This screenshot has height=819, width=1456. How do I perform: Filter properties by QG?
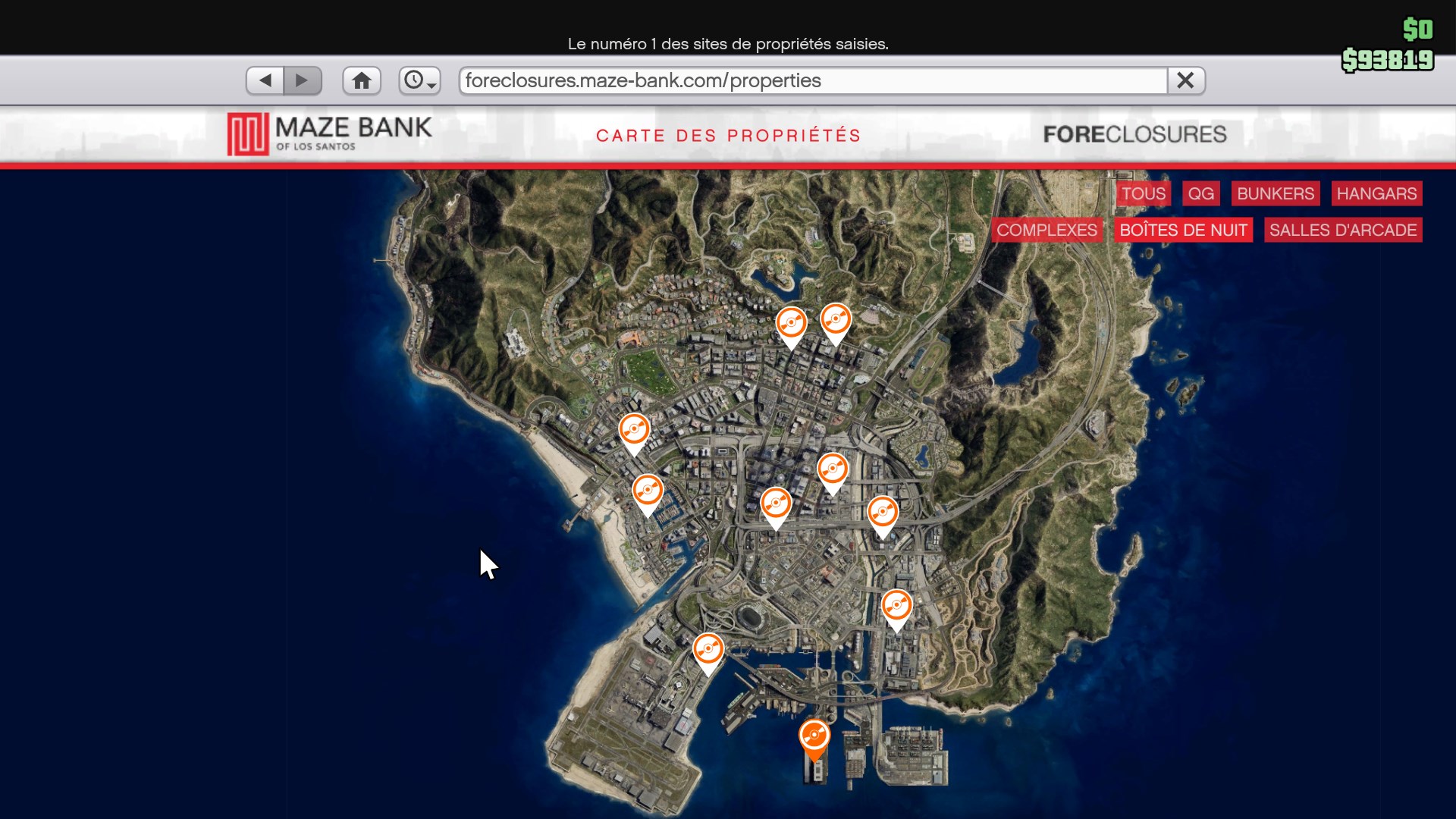coord(1200,193)
